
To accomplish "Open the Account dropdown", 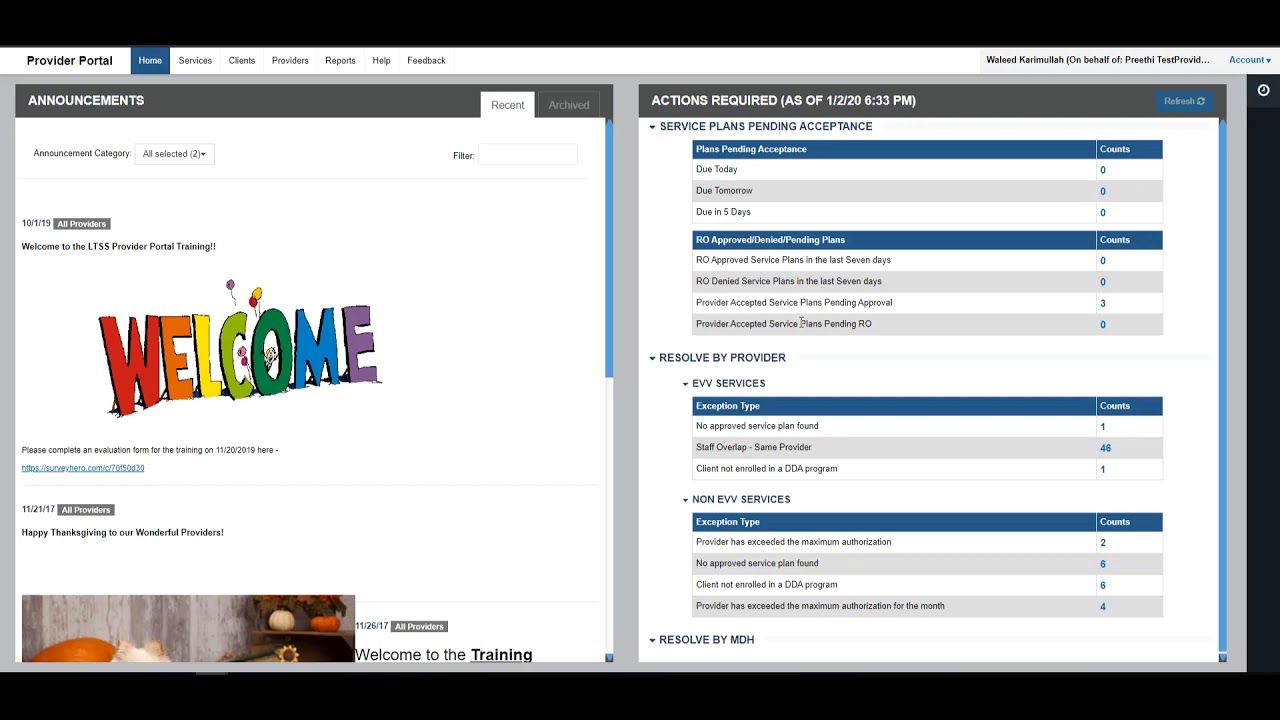I will point(1250,60).
